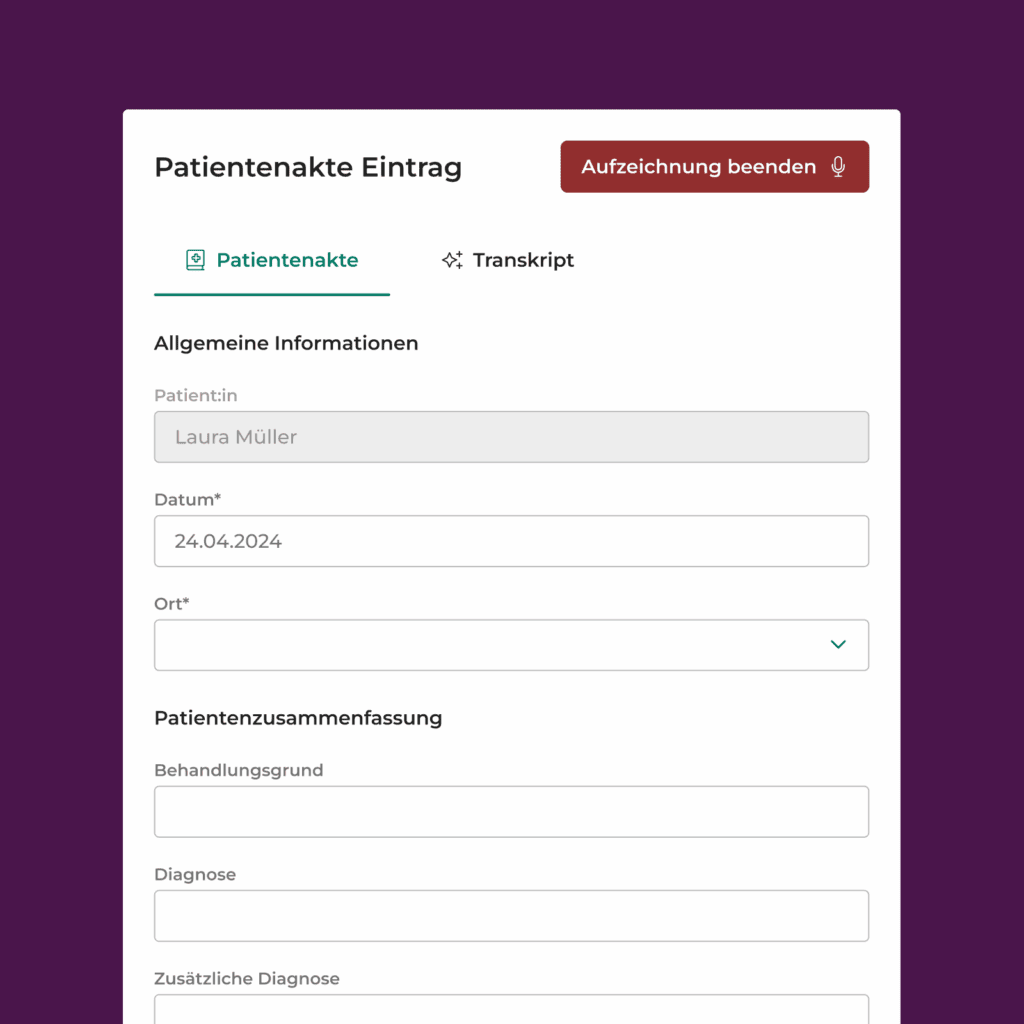
Task: Click the disabled Laura Müller patient field
Action: click(511, 437)
